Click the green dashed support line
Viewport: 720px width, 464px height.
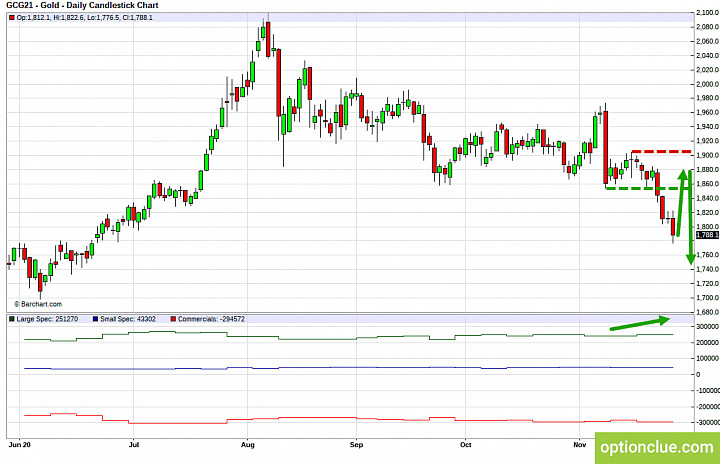[x=647, y=188]
